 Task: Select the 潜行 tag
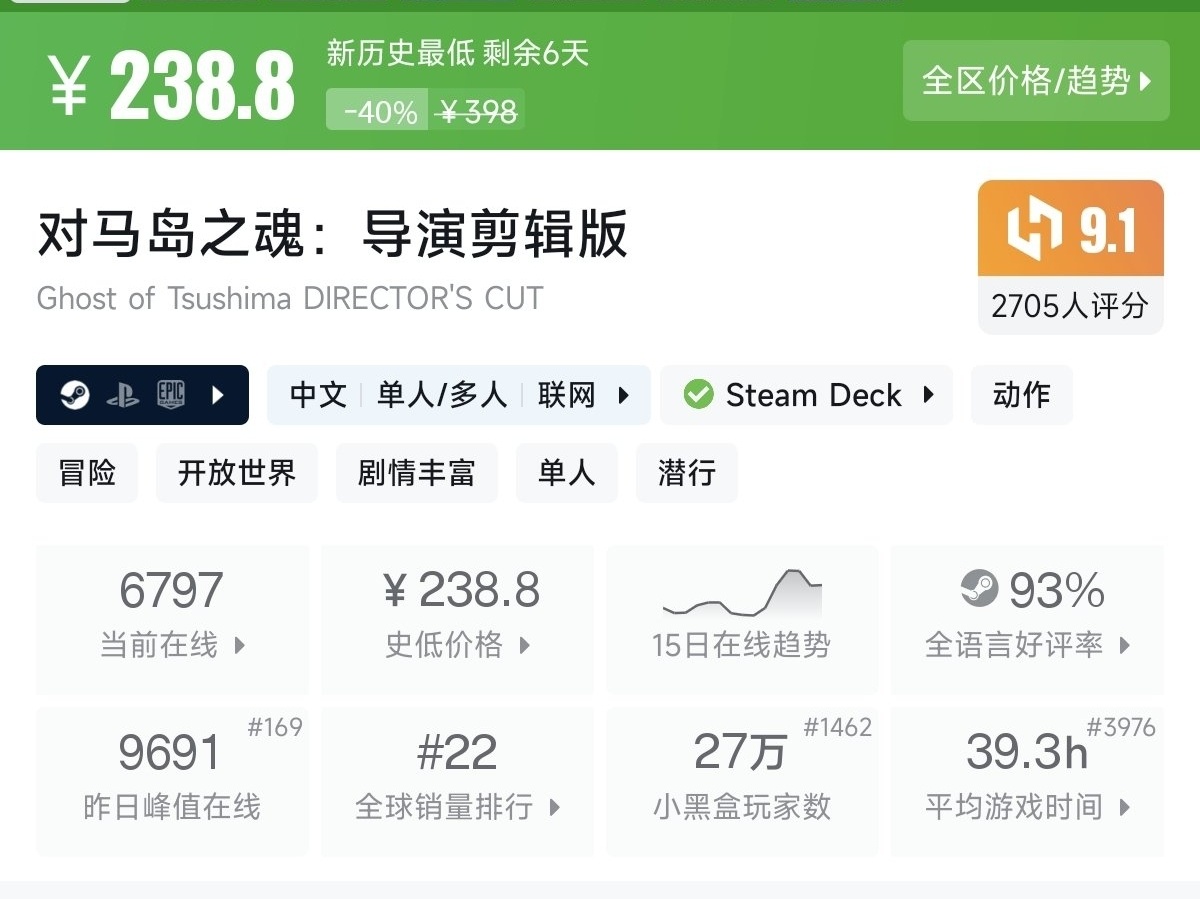tap(686, 472)
